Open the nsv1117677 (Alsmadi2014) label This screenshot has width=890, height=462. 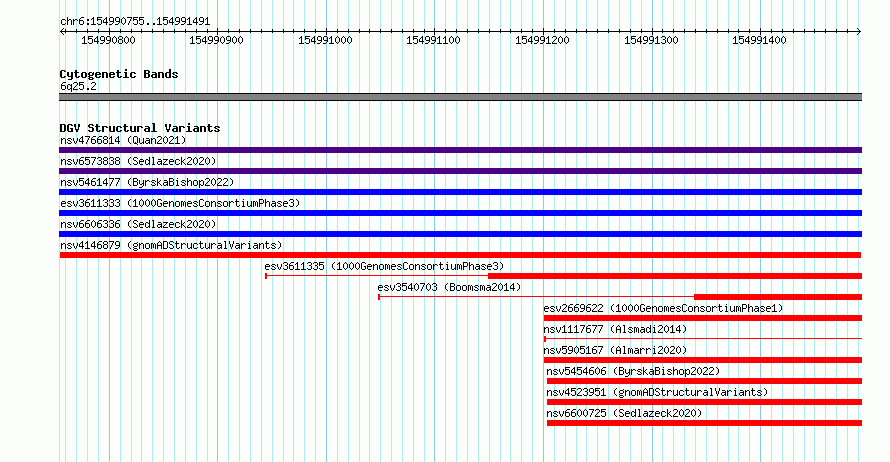[615, 329]
